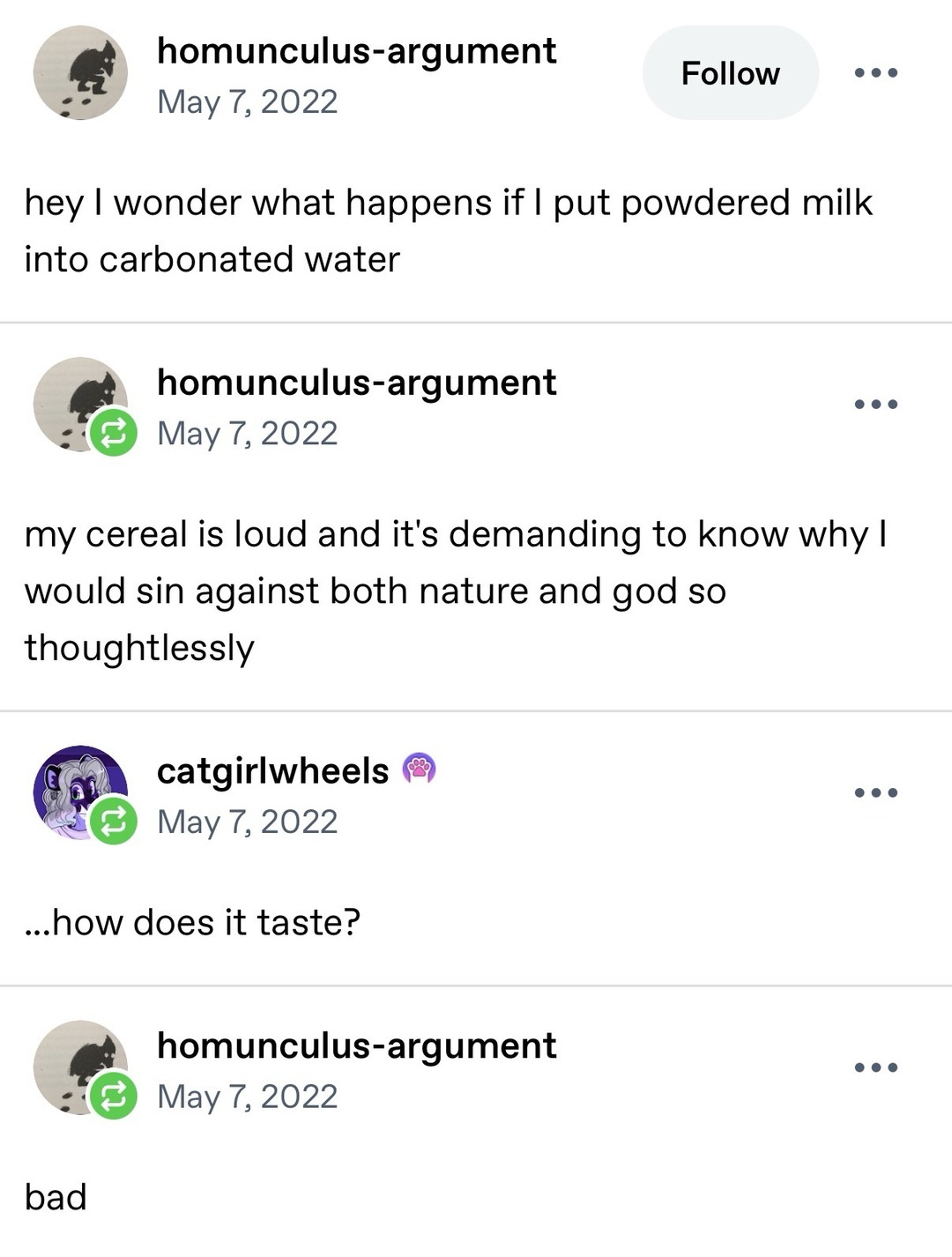Click the May 7, 2022 timestamp on the first post
This screenshot has width=952, height=1257.
pos(247,102)
